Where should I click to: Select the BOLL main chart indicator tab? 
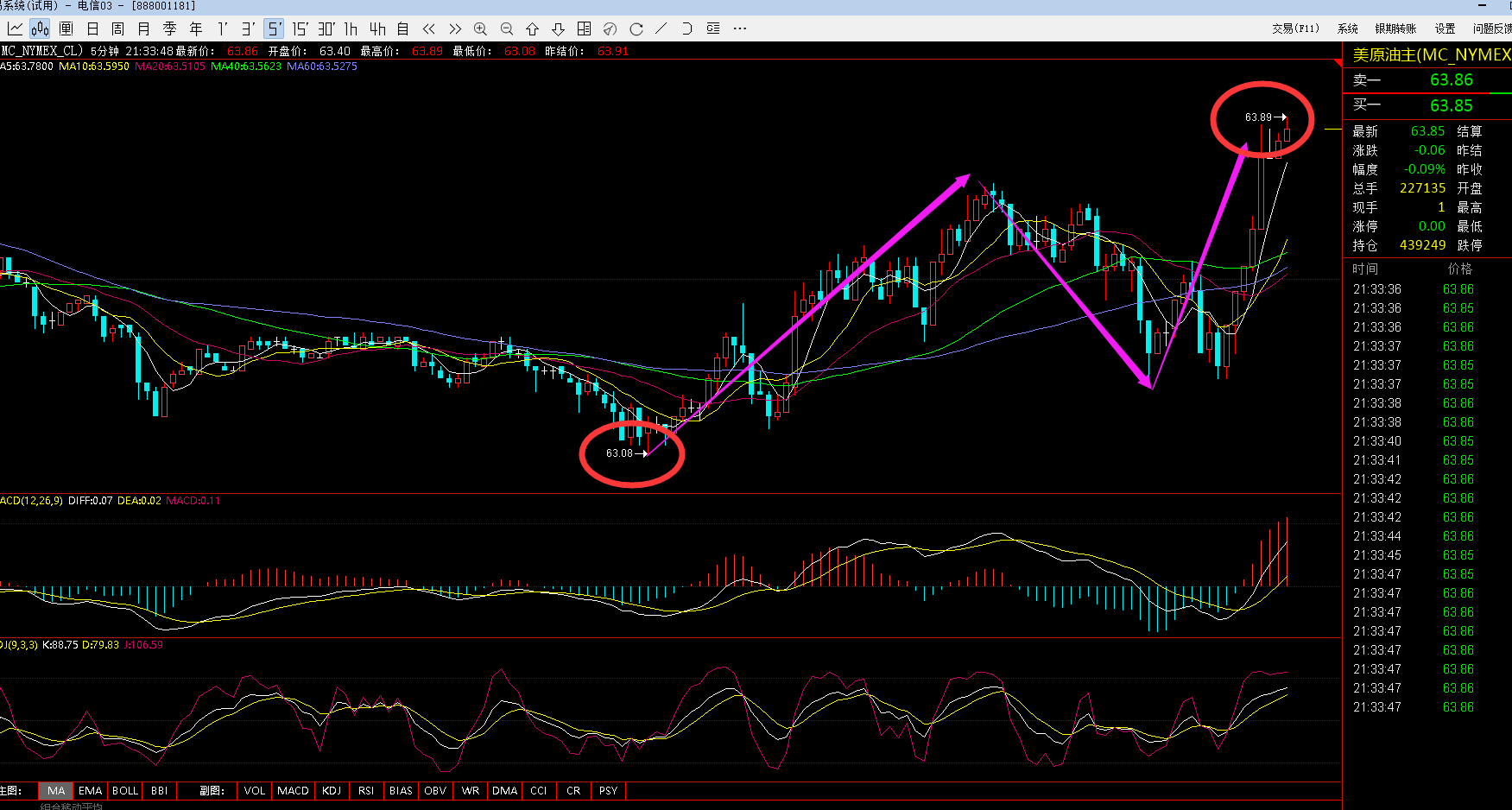125,790
